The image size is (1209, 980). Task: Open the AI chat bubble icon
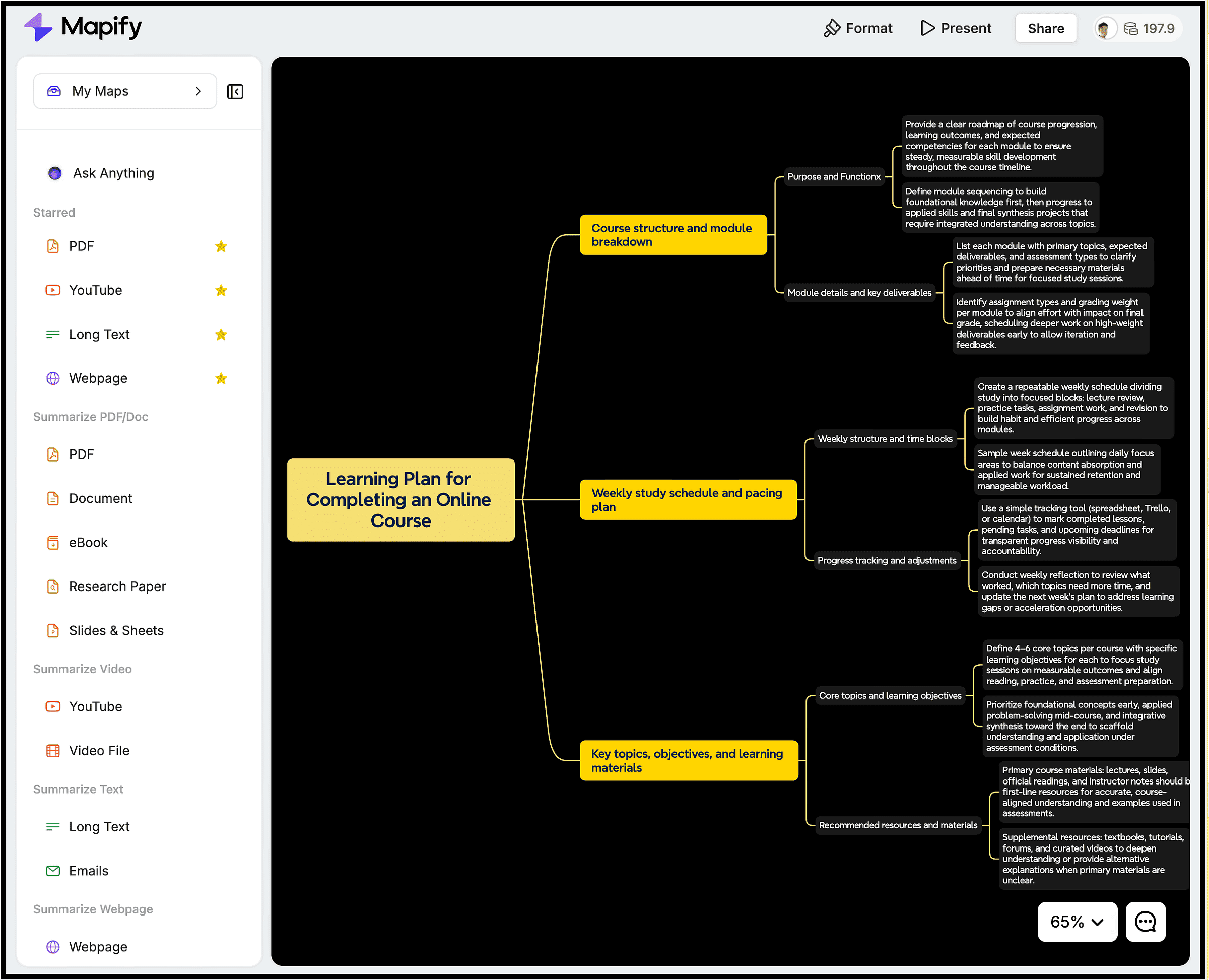point(1145,921)
